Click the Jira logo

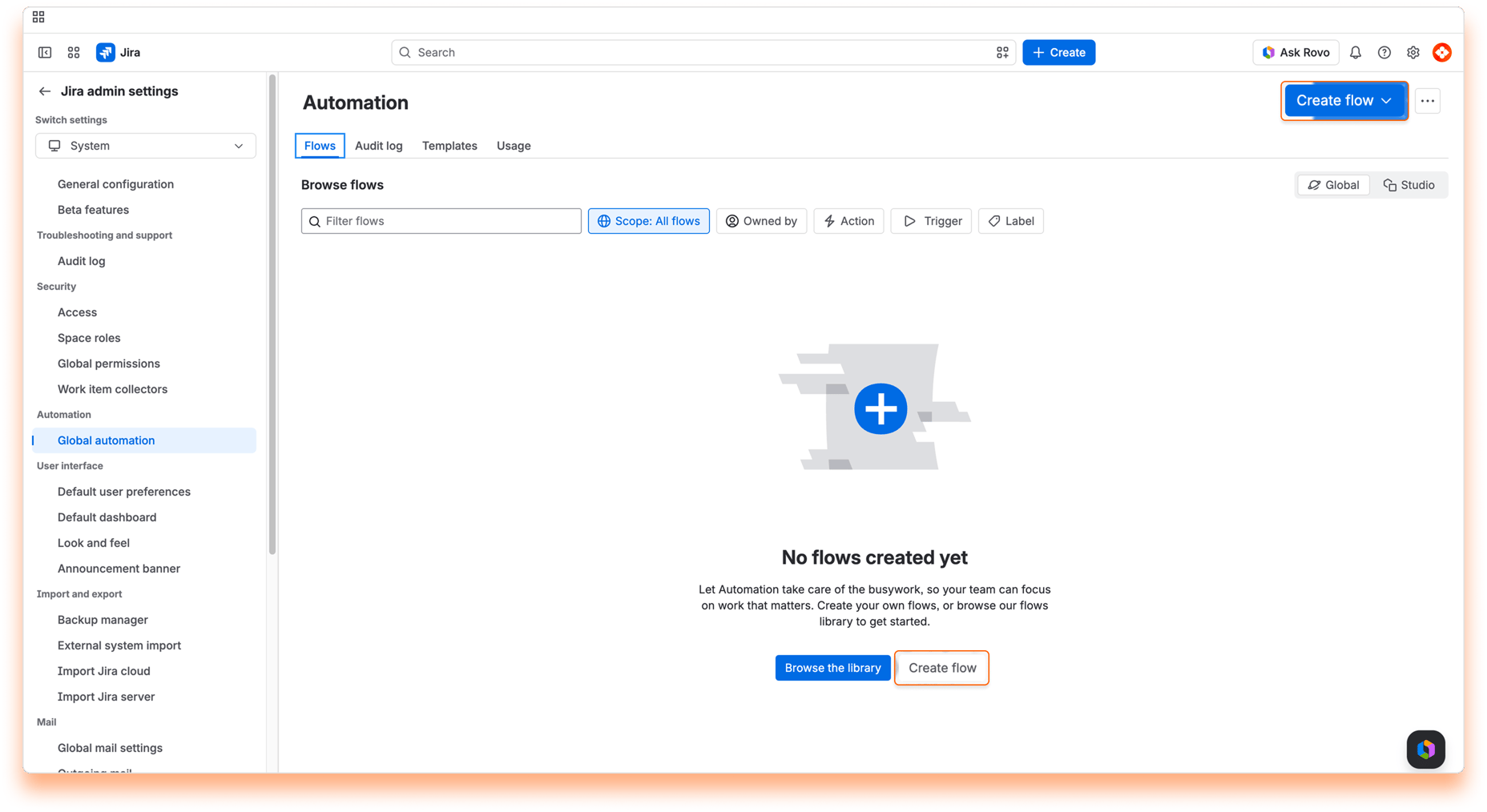[x=119, y=53]
